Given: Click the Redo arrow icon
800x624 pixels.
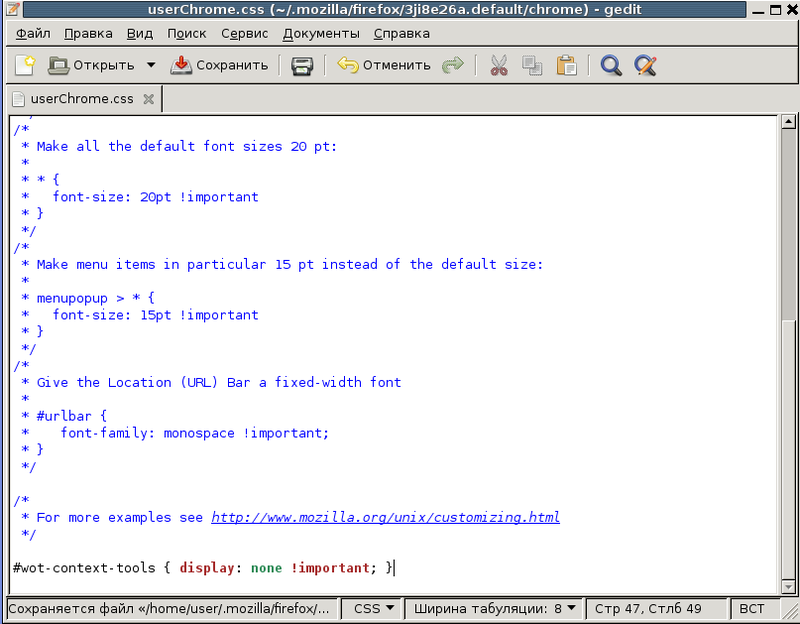Looking at the screenshot, I should [x=454, y=66].
